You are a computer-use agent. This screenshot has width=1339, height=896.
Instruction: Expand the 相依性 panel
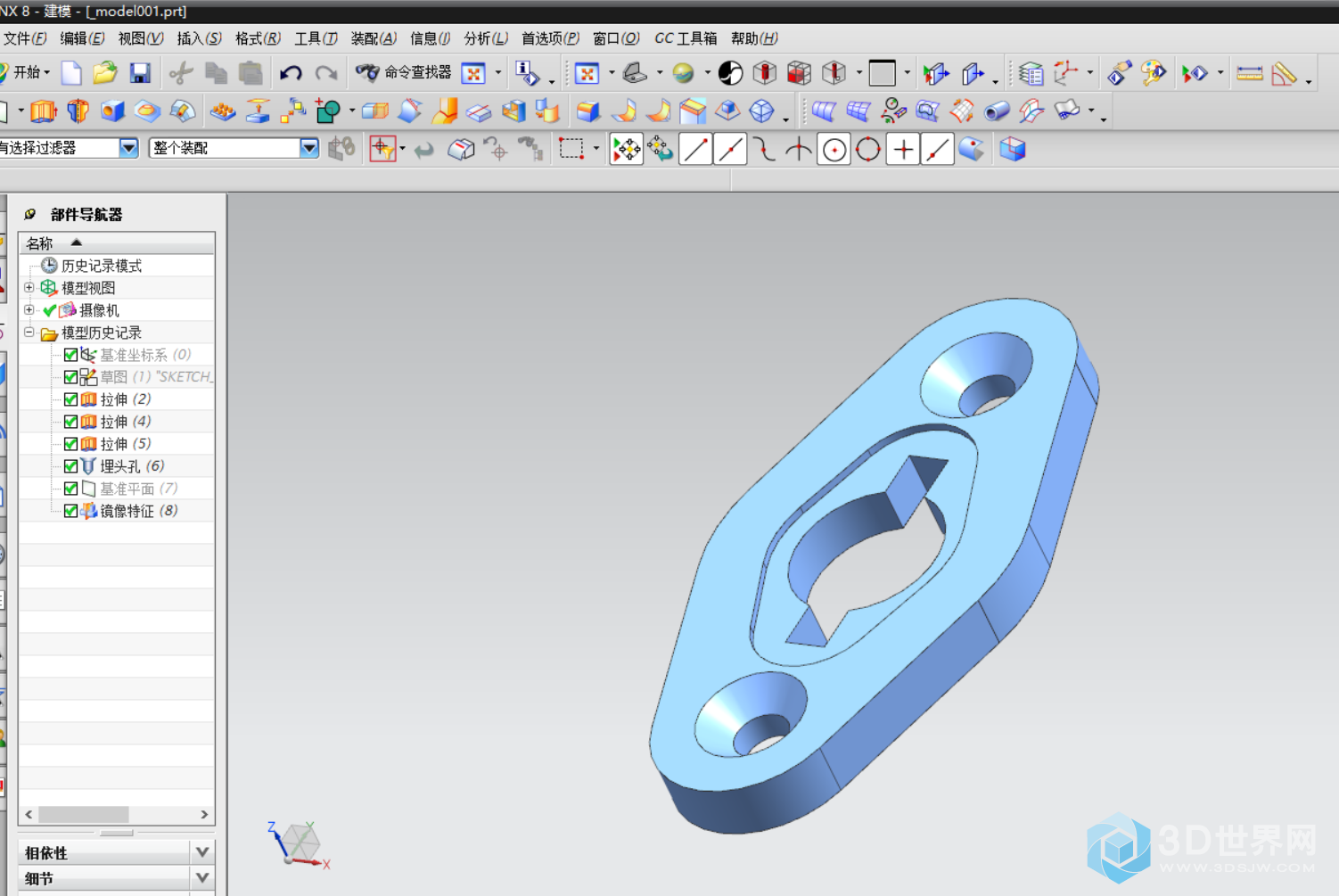(202, 852)
